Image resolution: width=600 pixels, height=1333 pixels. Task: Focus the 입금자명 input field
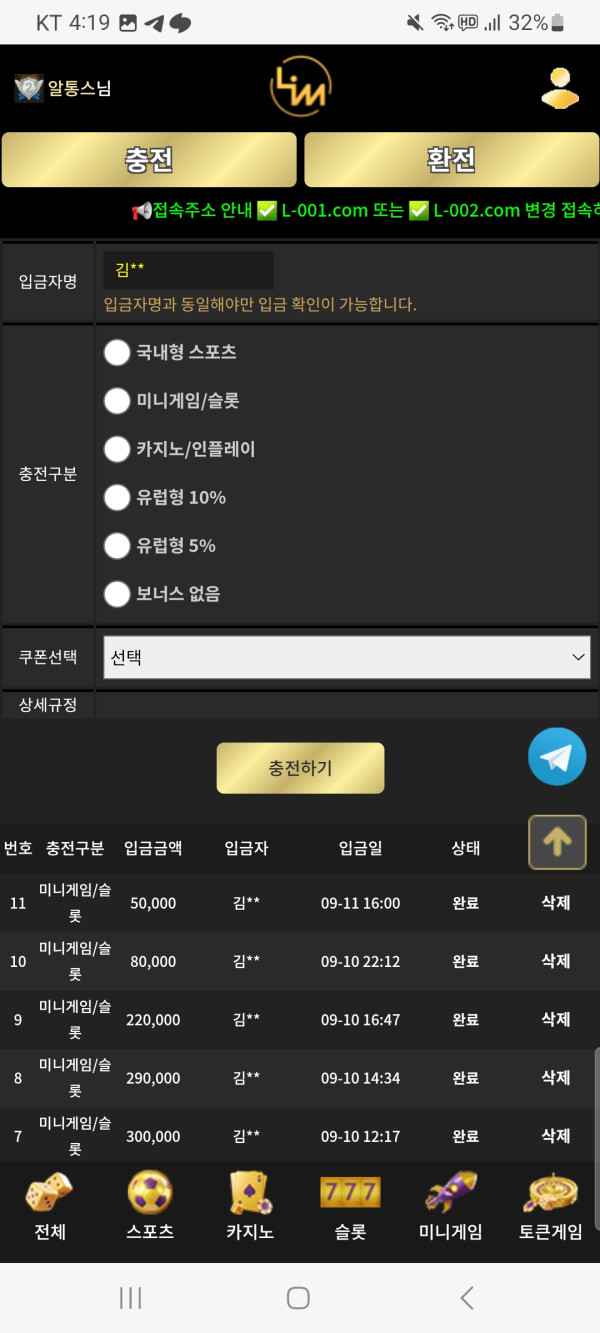click(188, 270)
